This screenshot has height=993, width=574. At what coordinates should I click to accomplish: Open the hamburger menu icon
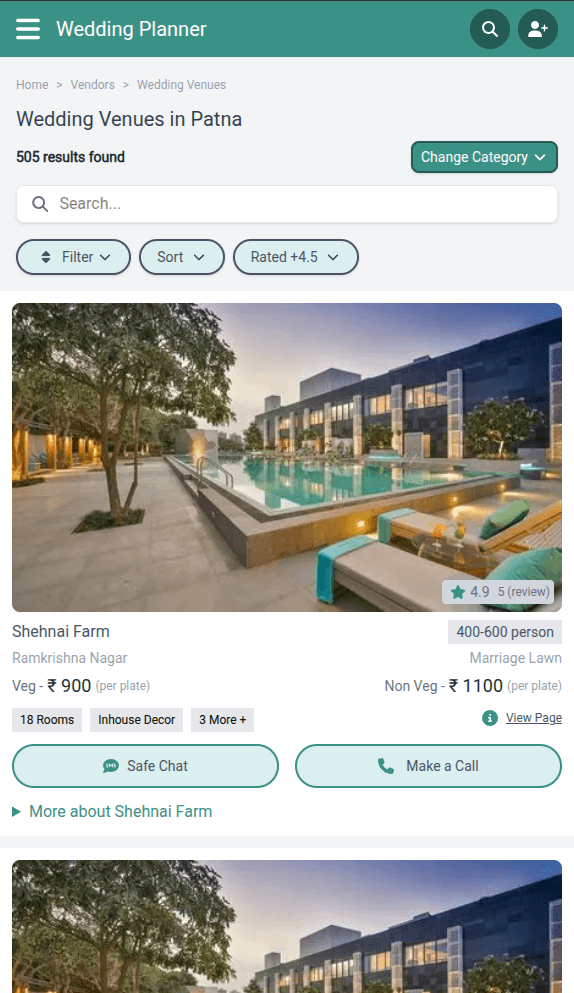tap(28, 29)
